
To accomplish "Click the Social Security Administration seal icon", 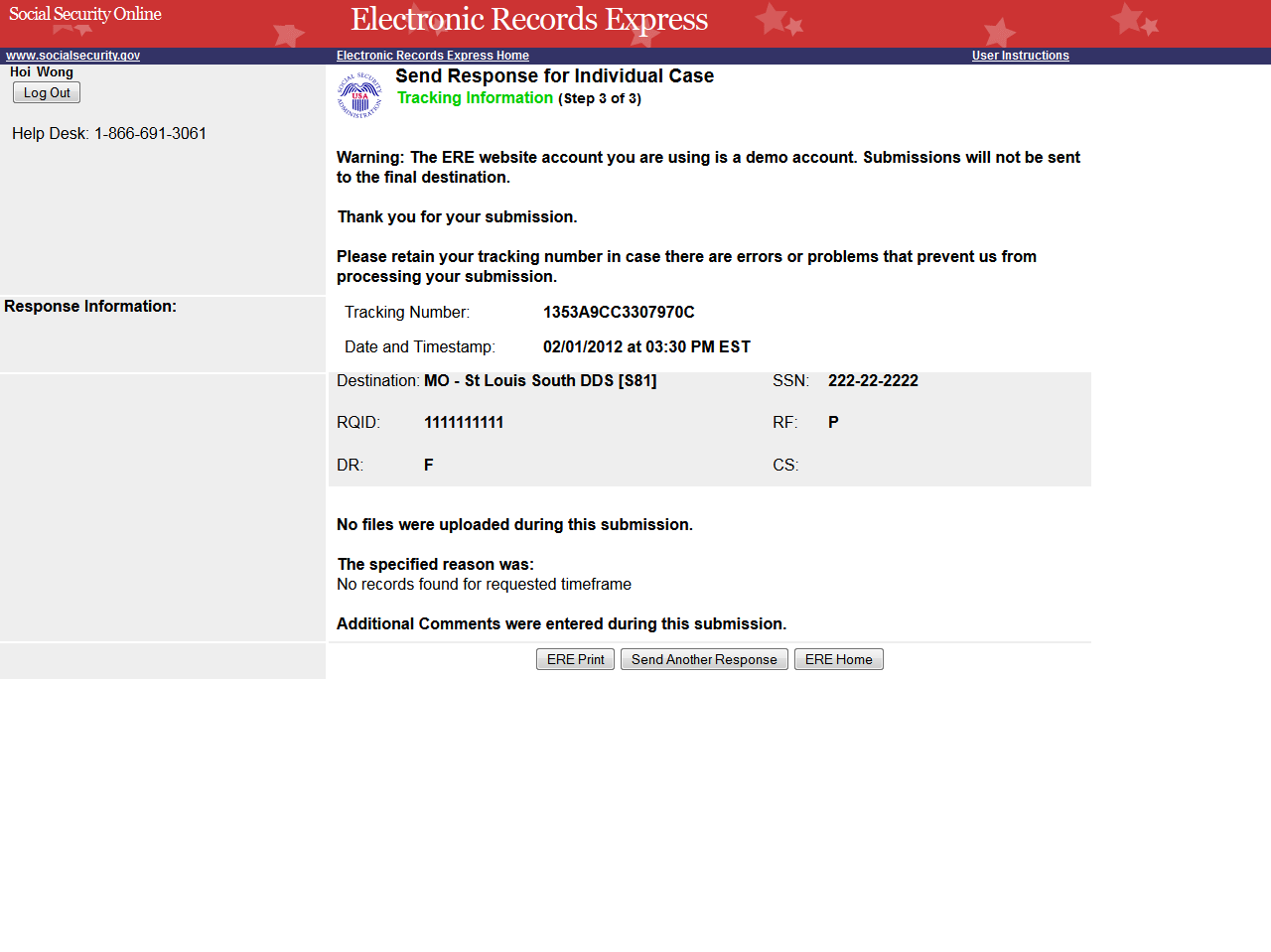I will click(359, 95).
